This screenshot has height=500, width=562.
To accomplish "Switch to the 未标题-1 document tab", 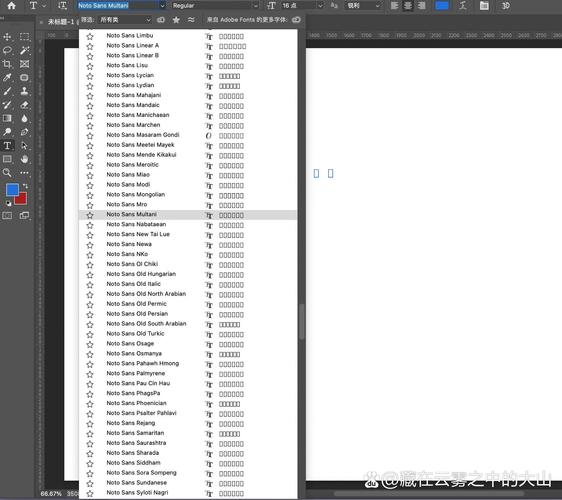I will click(x=61, y=22).
